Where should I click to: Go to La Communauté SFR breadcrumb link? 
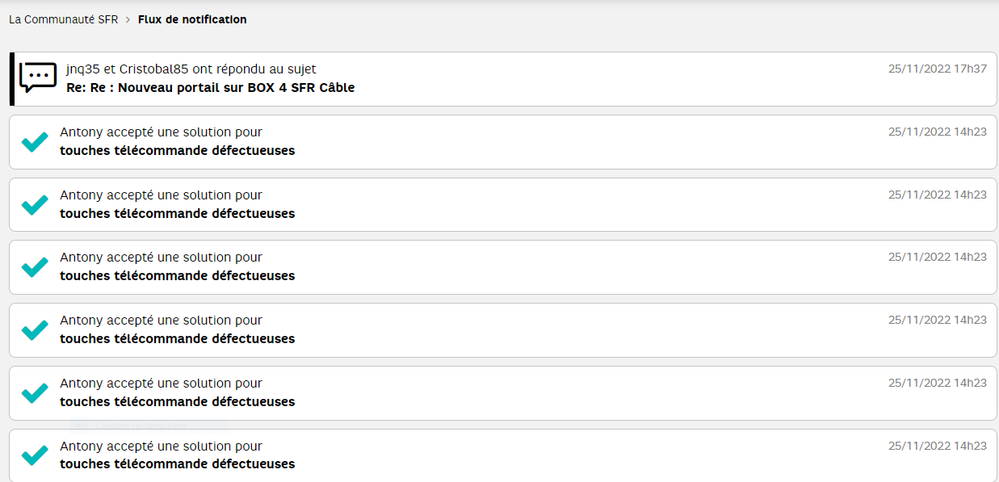[x=63, y=20]
